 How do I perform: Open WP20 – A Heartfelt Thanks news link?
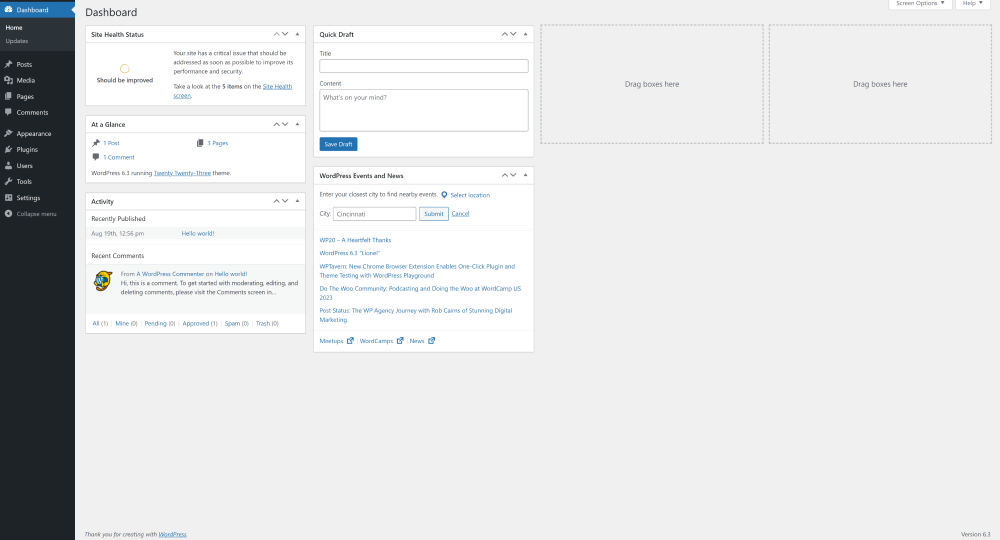pyautogui.click(x=355, y=240)
